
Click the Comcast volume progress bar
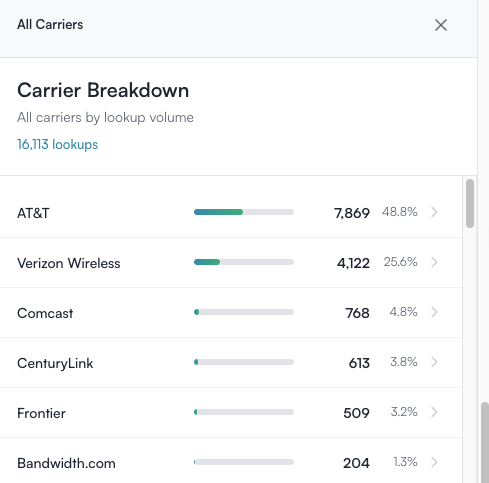(x=244, y=312)
